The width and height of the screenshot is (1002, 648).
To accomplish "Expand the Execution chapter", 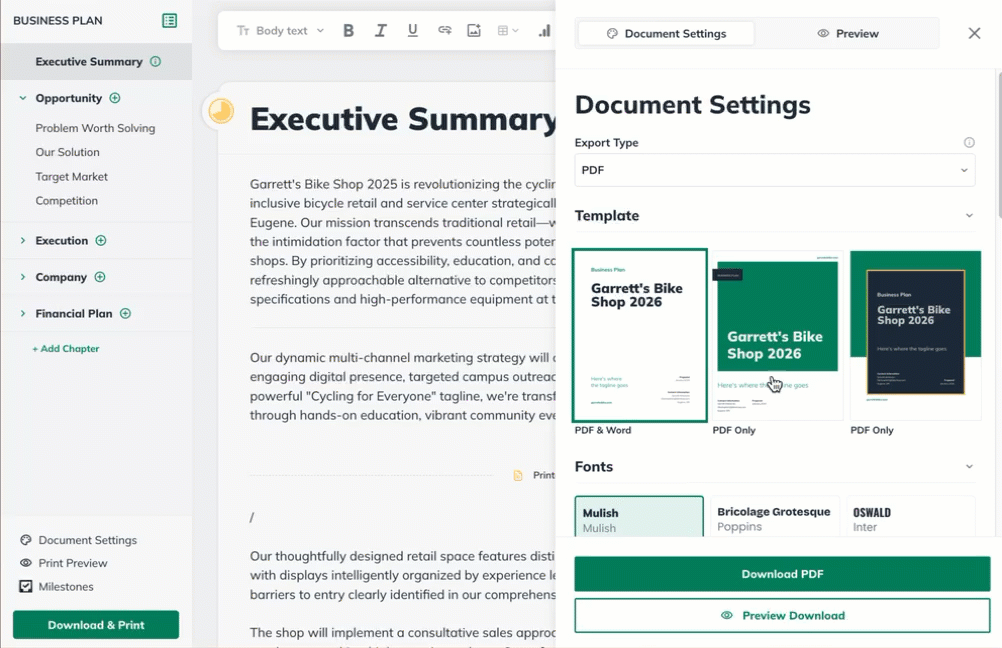I will pyautogui.click(x=23, y=241).
